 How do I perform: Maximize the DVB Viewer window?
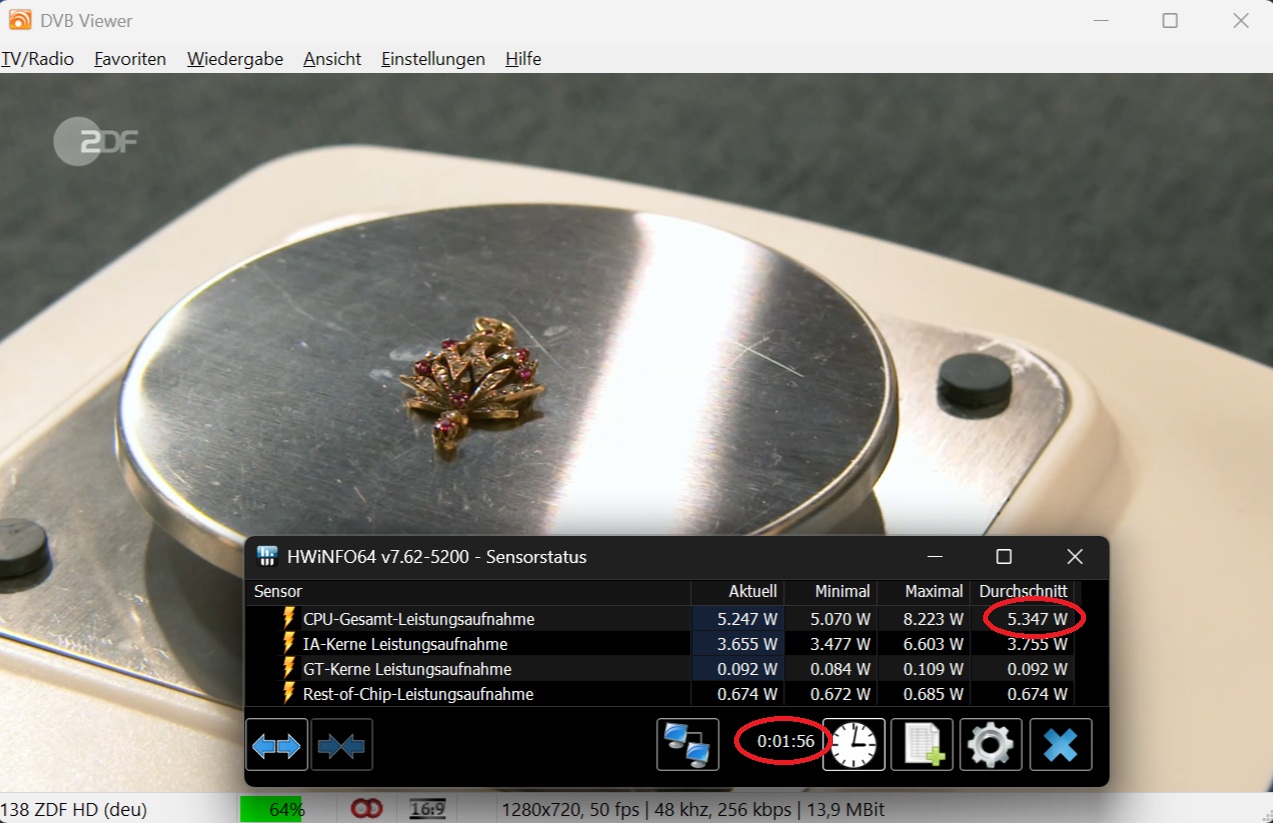coord(1170,20)
